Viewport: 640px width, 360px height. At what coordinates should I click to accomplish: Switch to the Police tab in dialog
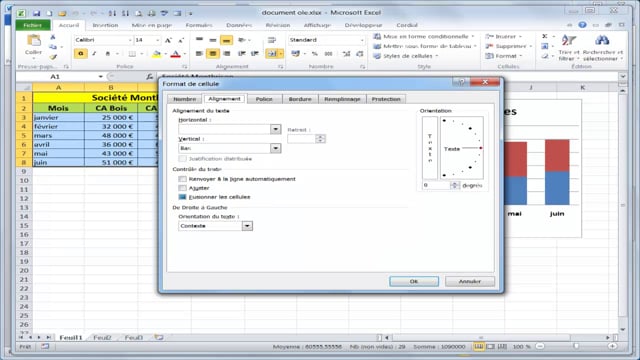click(264, 99)
